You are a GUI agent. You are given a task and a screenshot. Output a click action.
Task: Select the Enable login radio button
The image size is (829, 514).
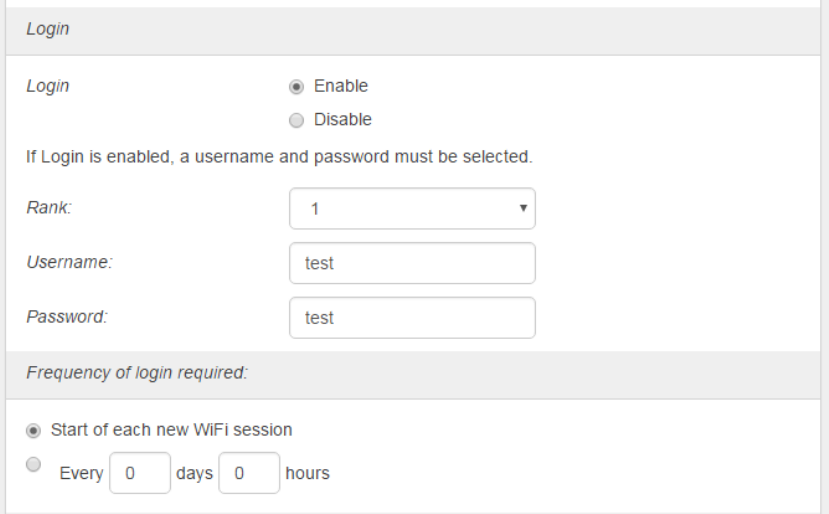(x=296, y=86)
